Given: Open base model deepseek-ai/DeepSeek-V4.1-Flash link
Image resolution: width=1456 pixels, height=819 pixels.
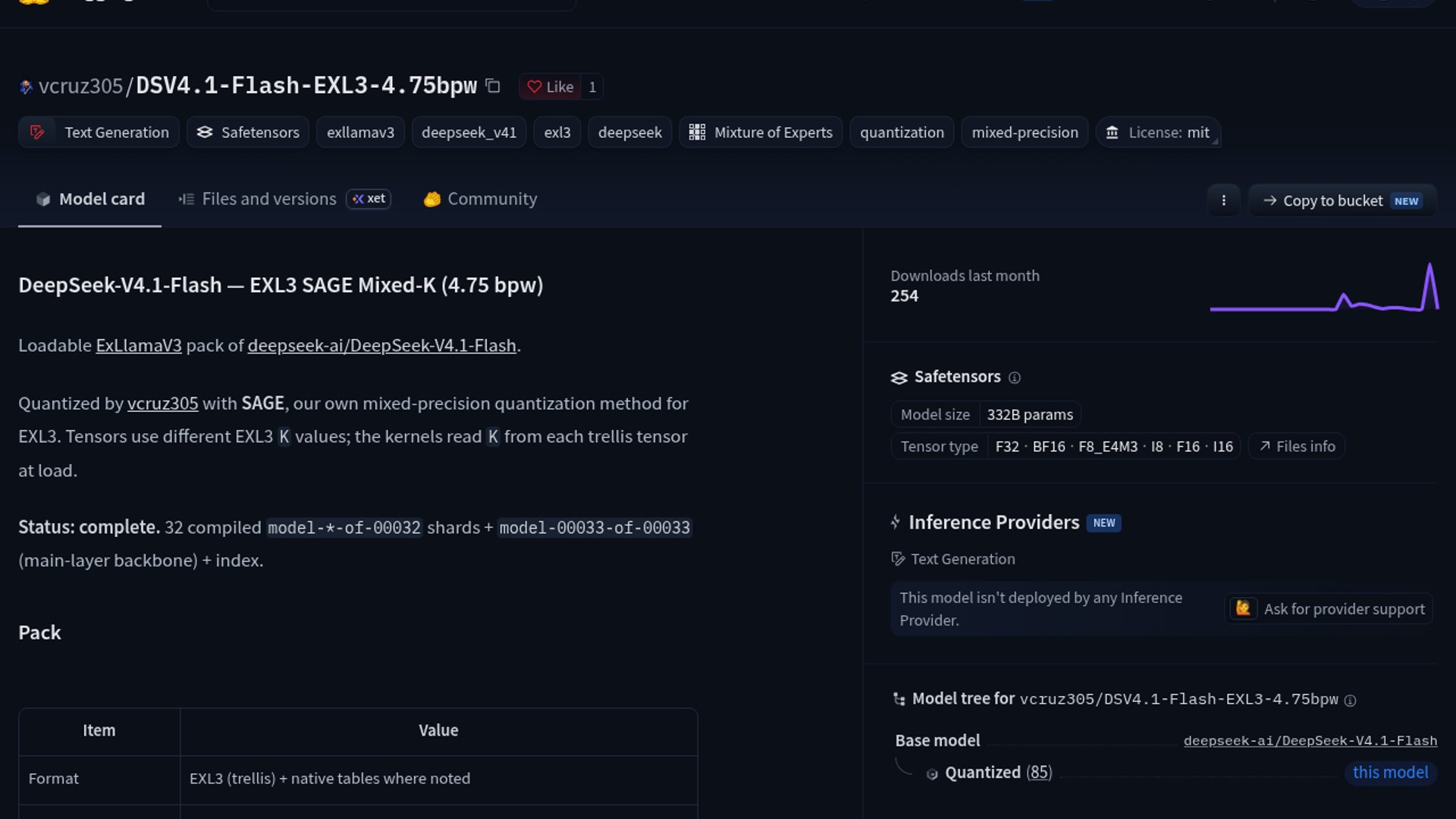Looking at the screenshot, I should (1310, 741).
